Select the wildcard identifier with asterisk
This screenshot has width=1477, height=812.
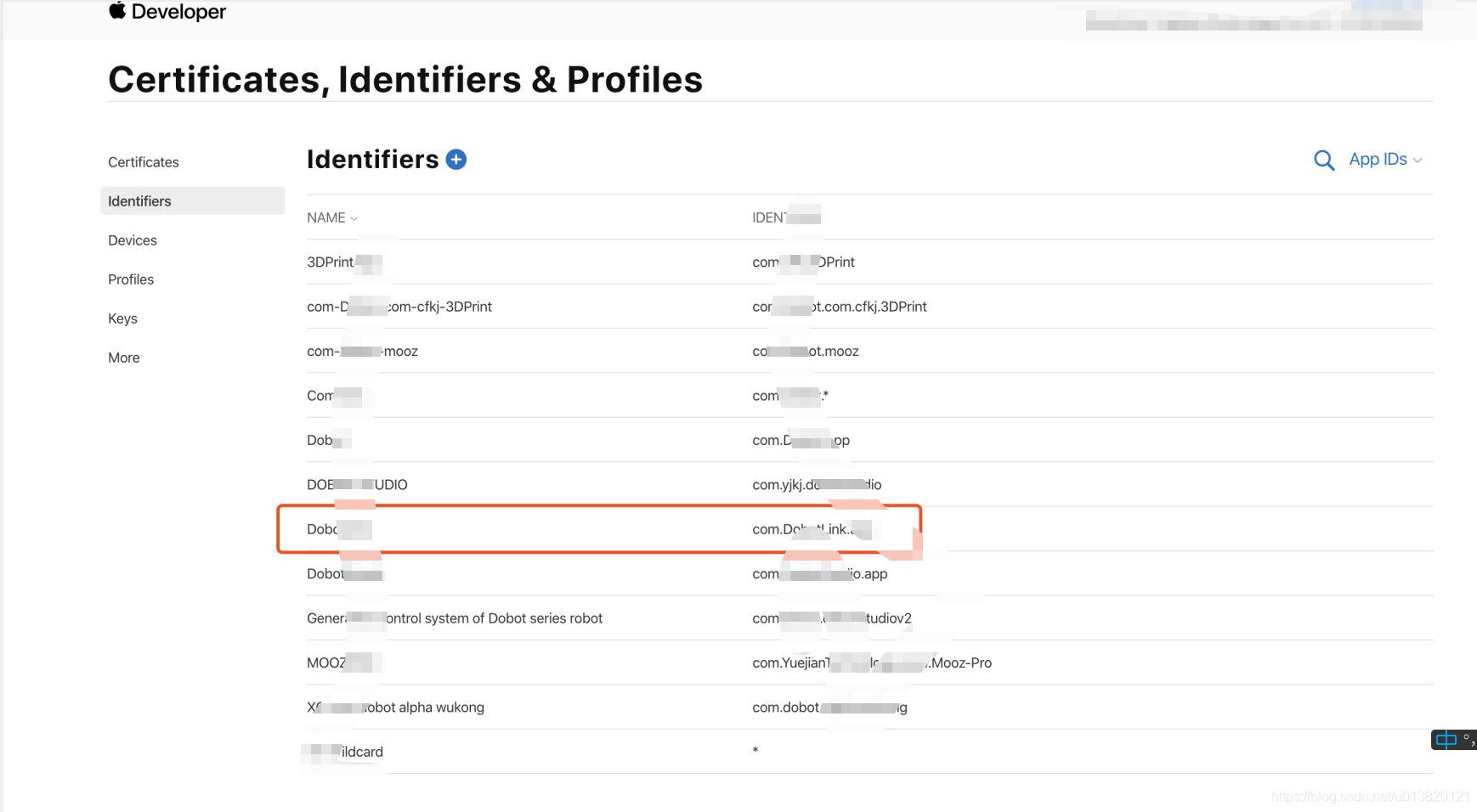[869, 752]
